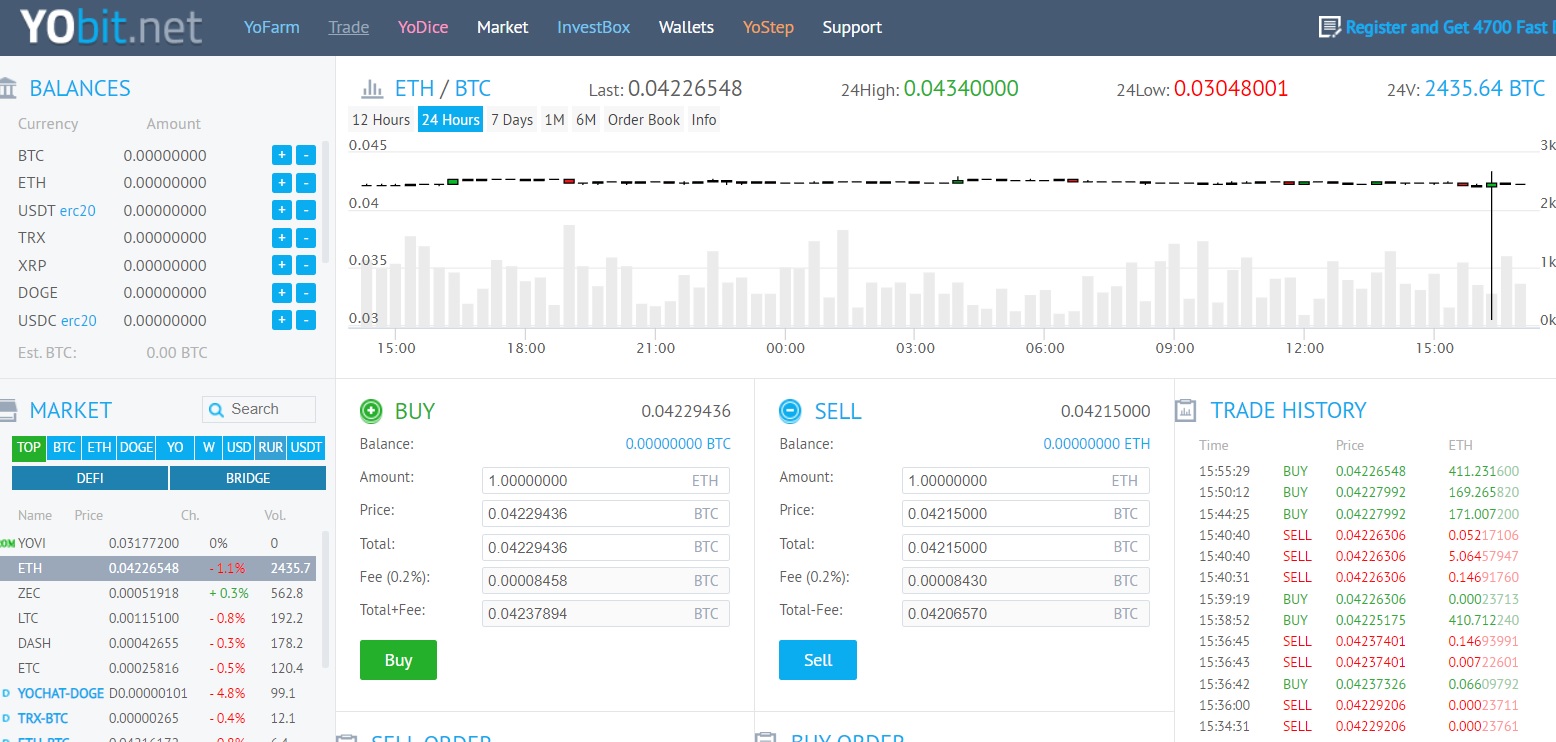Select the DOGE market filter
The width and height of the screenshot is (1556, 742).
(136, 448)
